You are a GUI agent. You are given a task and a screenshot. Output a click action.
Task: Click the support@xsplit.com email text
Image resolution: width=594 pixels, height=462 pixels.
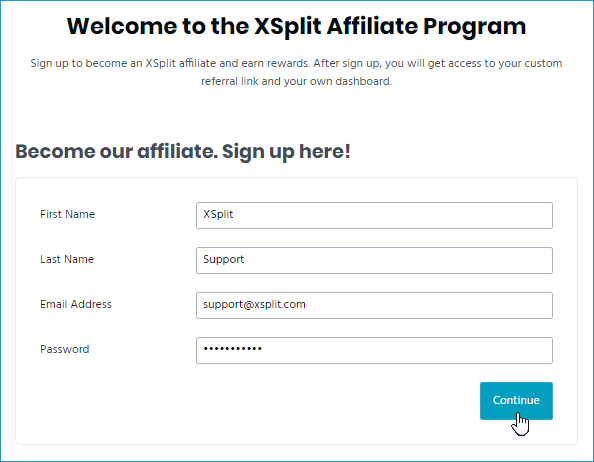point(254,304)
